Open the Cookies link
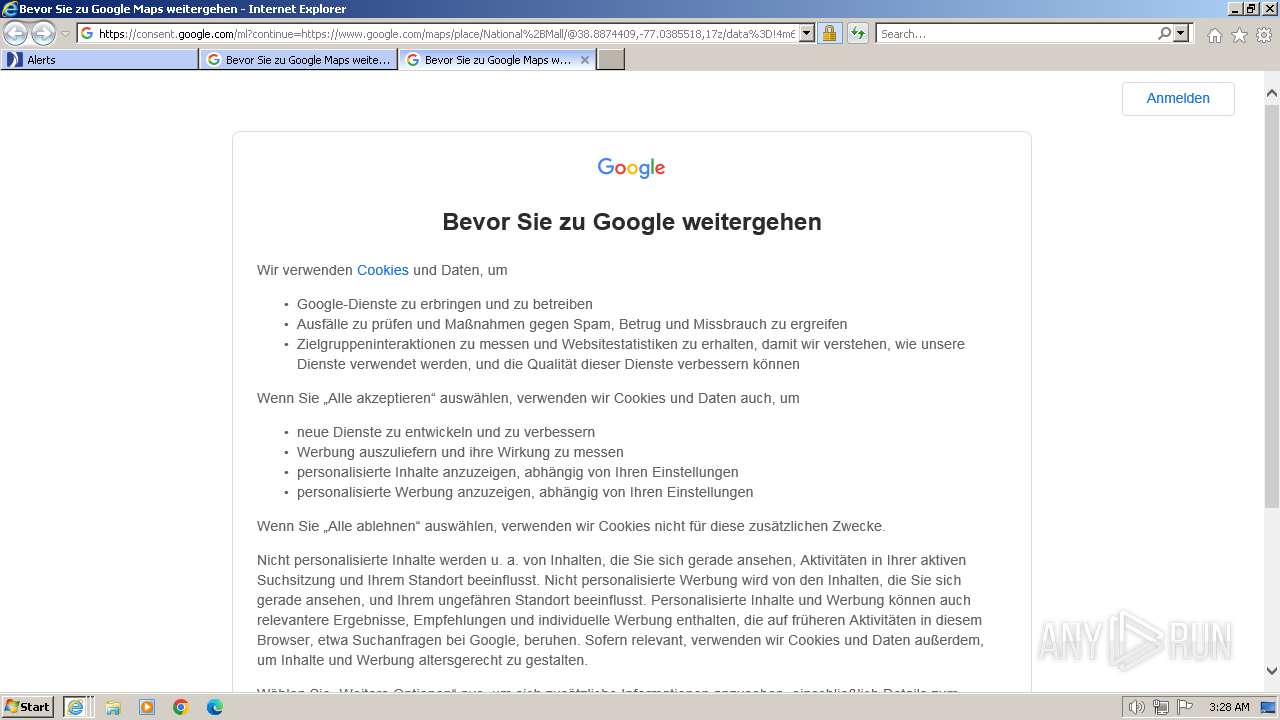The height and width of the screenshot is (720, 1280). (x=383, y=270)
